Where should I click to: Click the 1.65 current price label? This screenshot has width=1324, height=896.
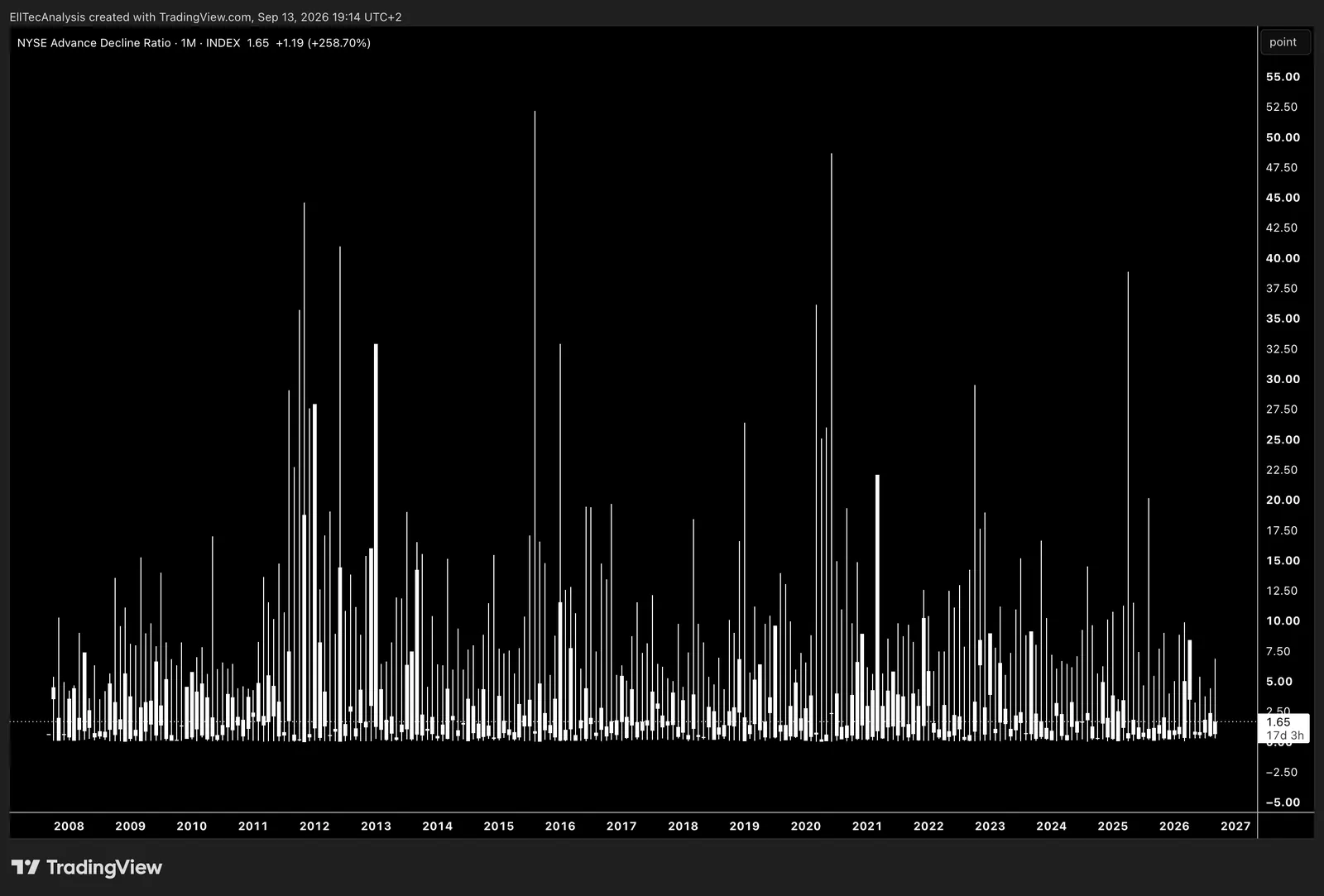1278,722
